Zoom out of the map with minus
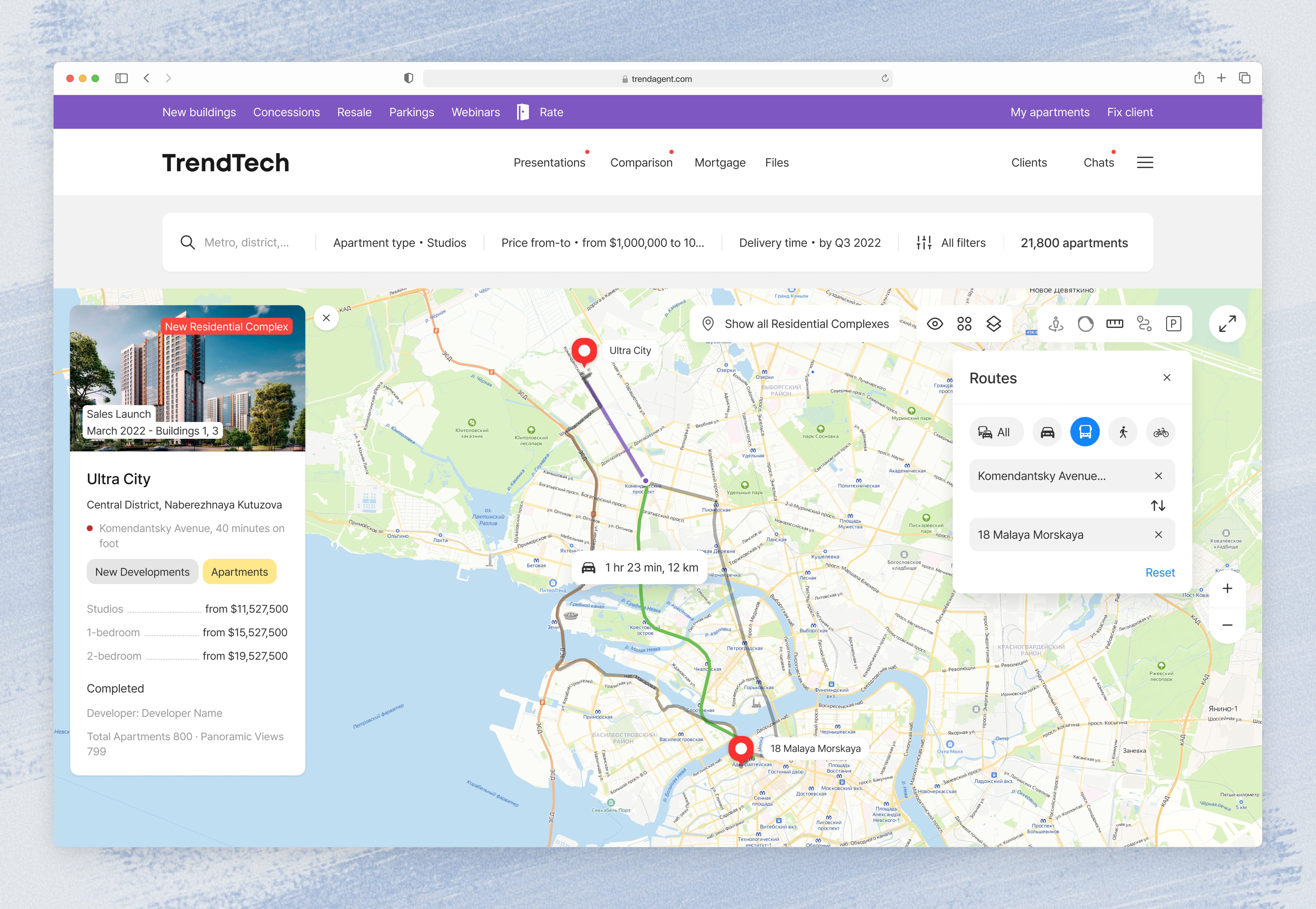Image resolution: width=1316 pixels, height=909 pixels. [1227, 625]
